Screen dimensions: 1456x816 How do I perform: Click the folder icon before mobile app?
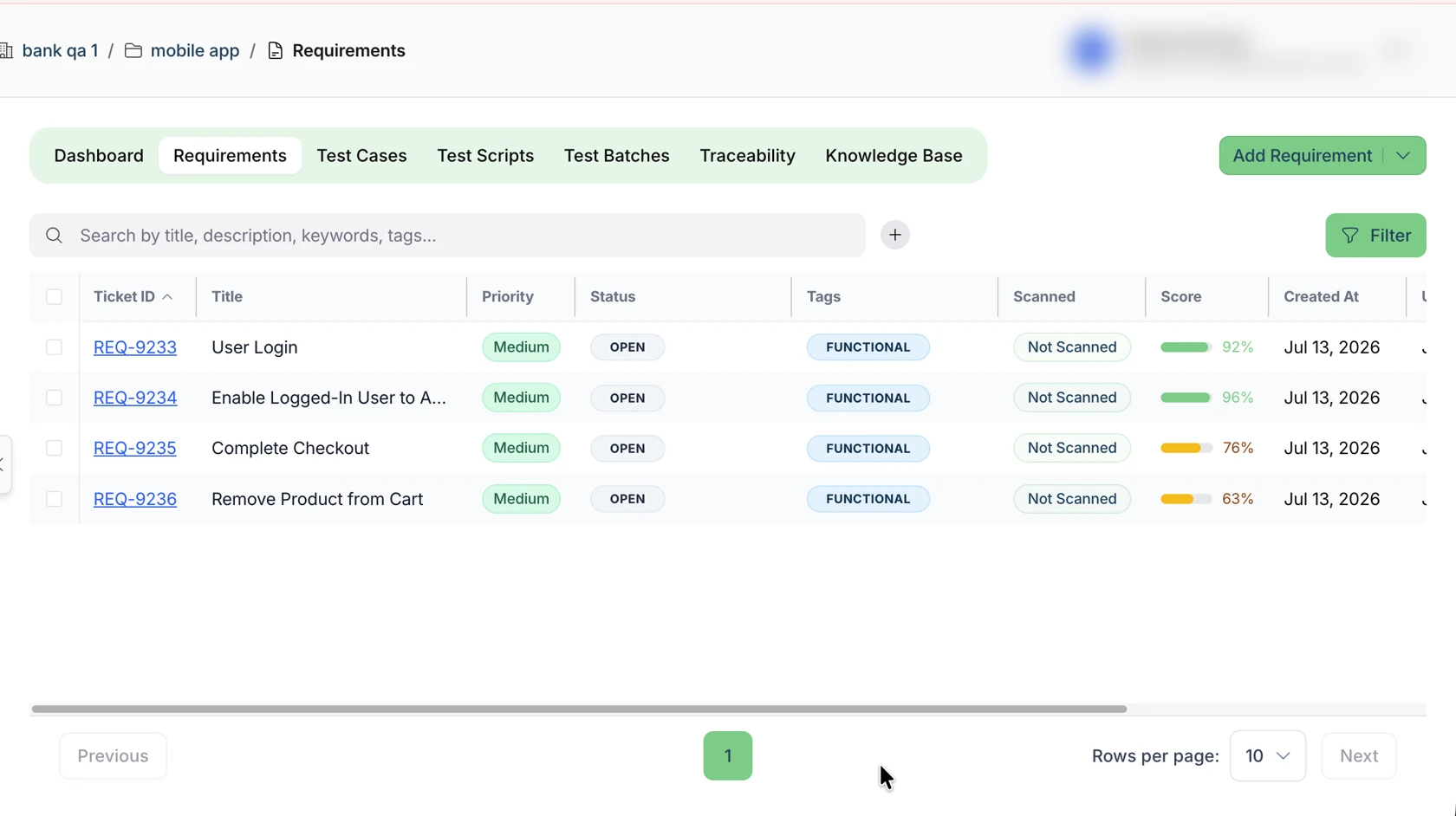[133, 50]
